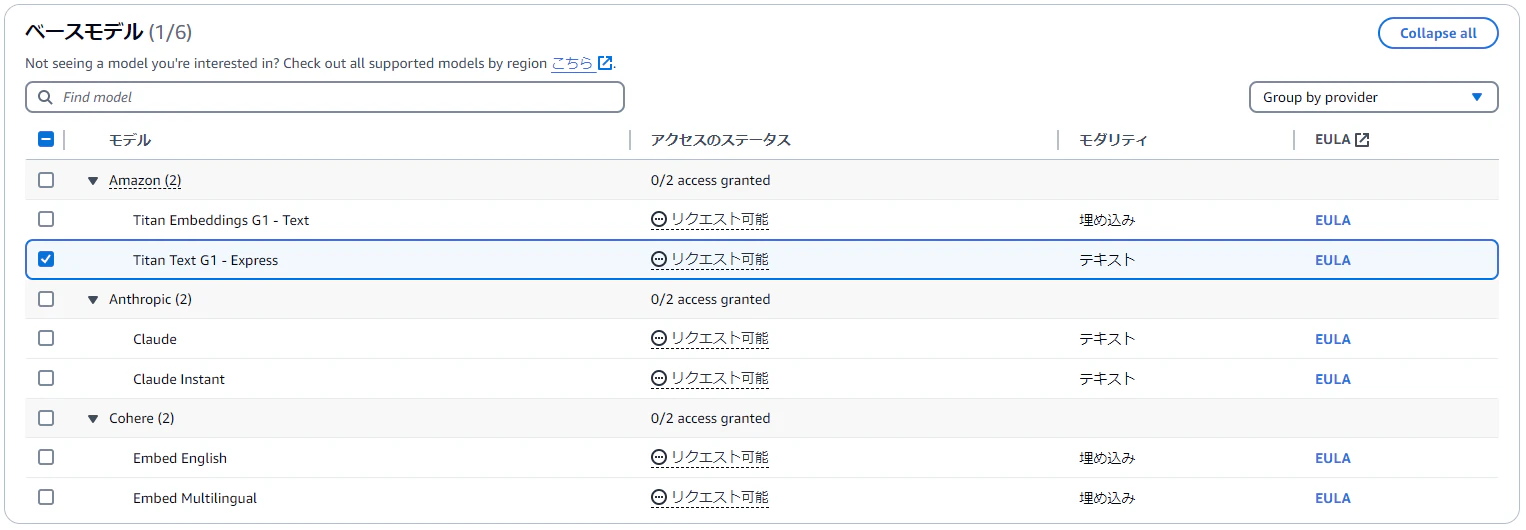Click the モデル column header

point(129,140)
